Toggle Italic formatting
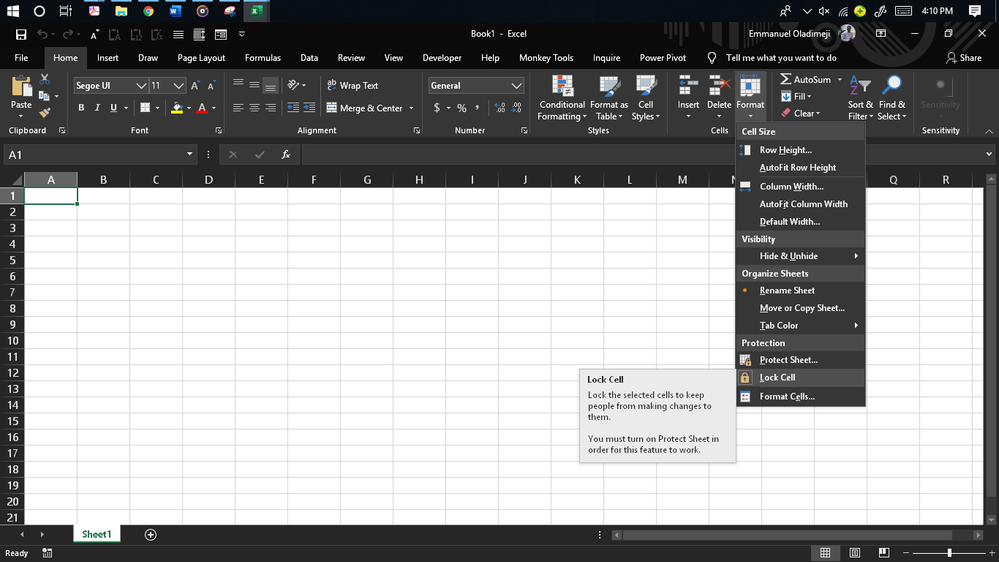This screenshot has width=999, height=562. point(97,108)
